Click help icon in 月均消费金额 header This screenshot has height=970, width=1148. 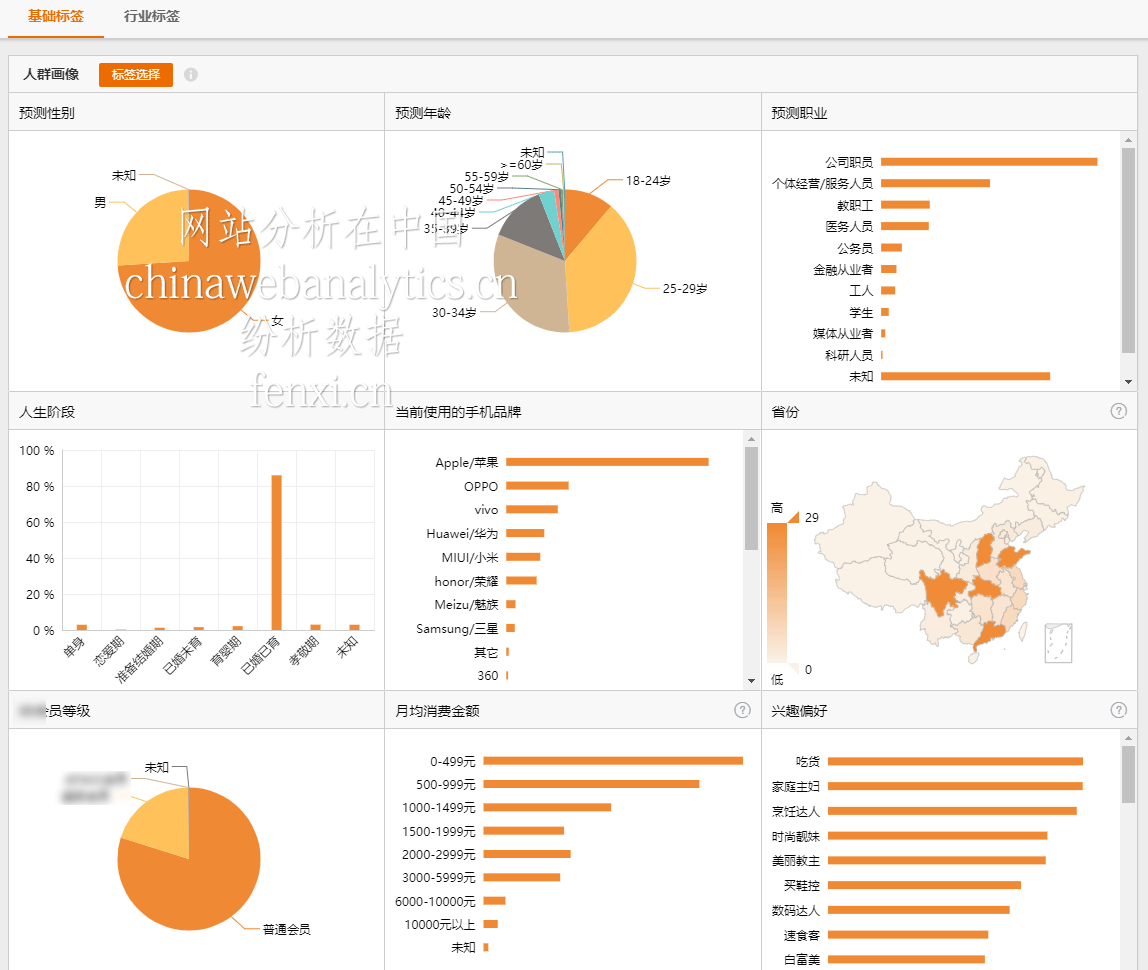pyautogui.click(x=742, y=710)
